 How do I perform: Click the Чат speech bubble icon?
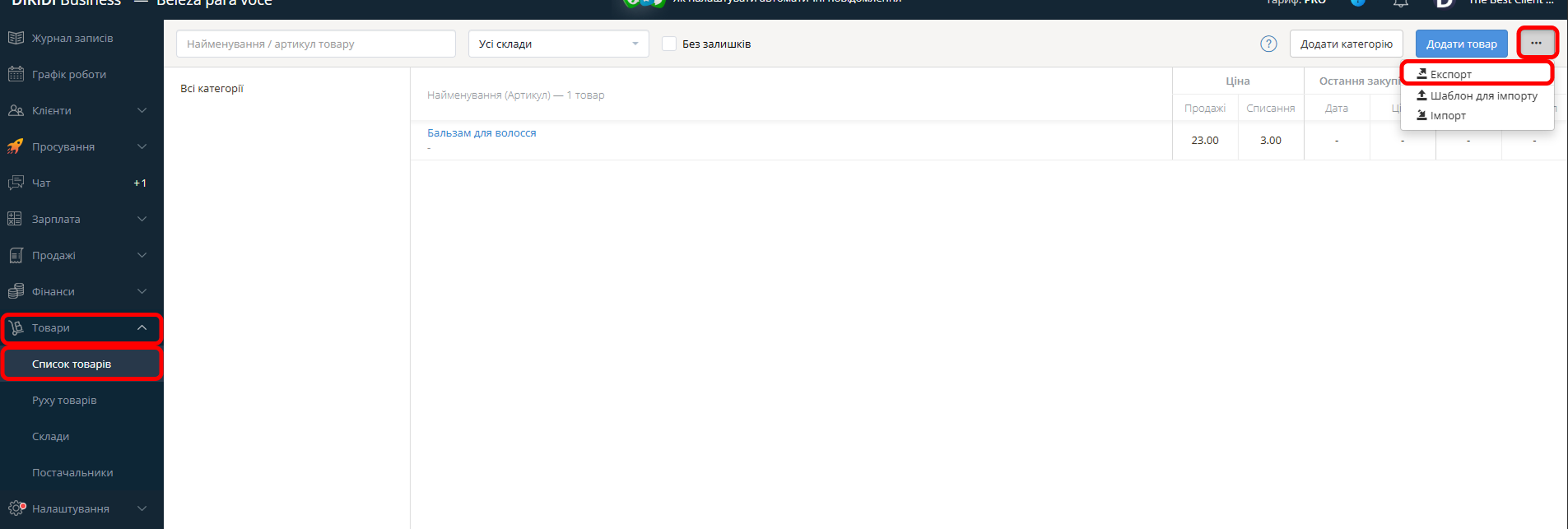(x=16, y=183)
